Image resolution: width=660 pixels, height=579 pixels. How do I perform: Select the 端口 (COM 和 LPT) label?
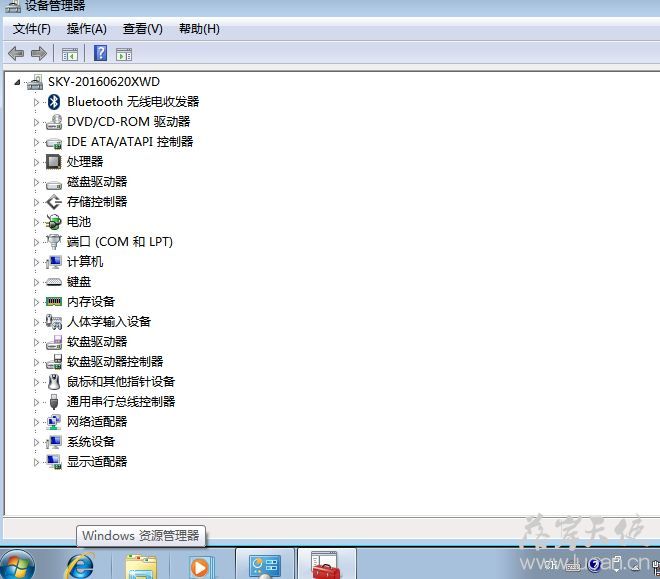click(x=120, y=242)
